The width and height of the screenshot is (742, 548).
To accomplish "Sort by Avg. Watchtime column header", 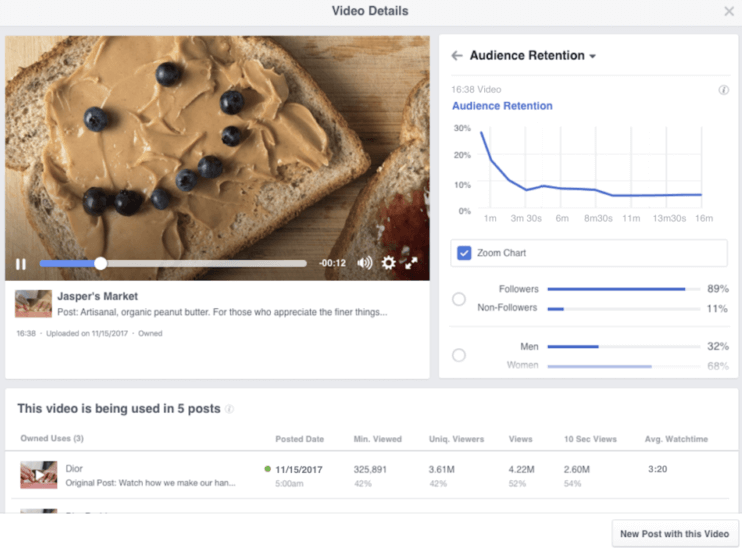I will 675,439.
